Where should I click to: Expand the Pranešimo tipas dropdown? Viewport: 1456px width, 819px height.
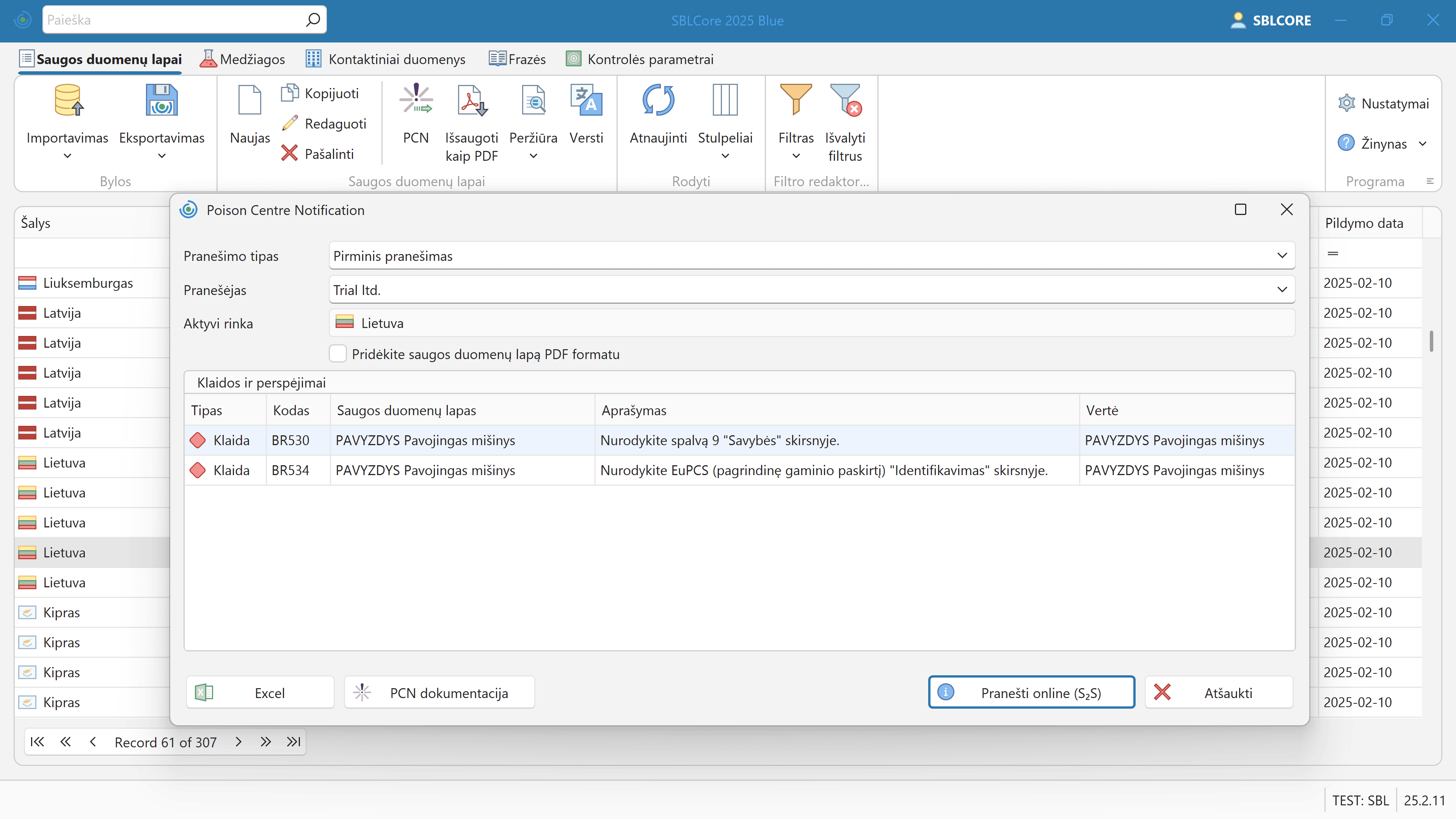pyautogui.click(x=1281, y=256)
